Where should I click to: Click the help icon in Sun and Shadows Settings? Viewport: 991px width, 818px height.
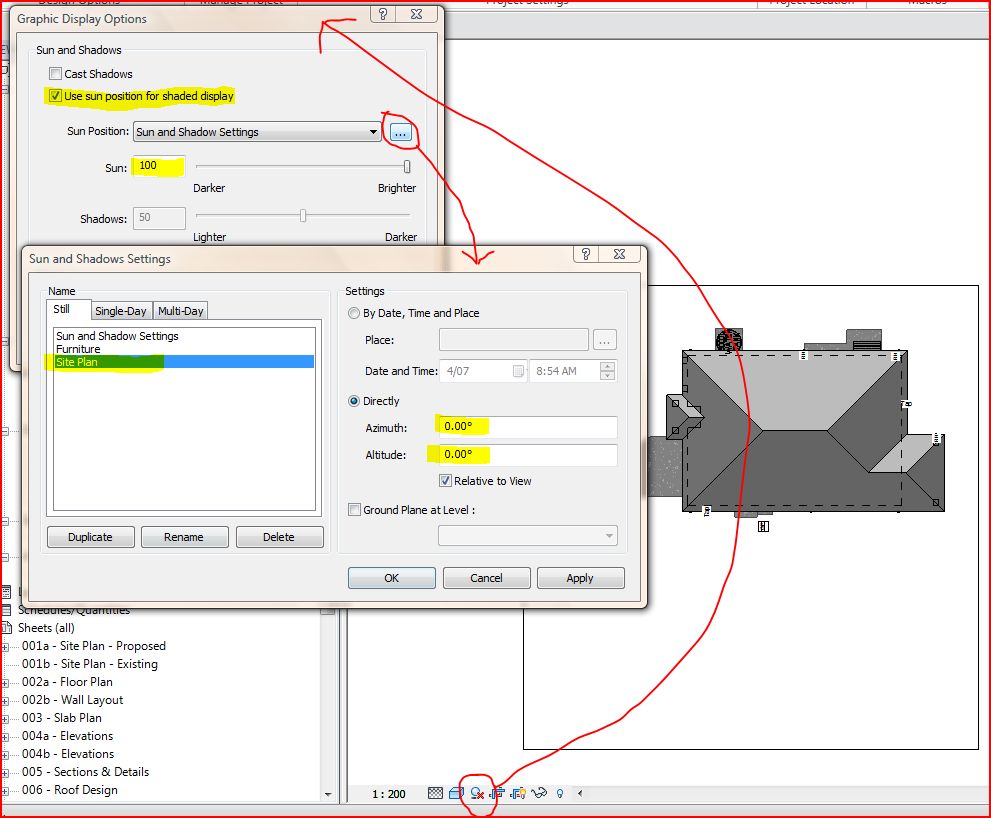click(586, 254)
